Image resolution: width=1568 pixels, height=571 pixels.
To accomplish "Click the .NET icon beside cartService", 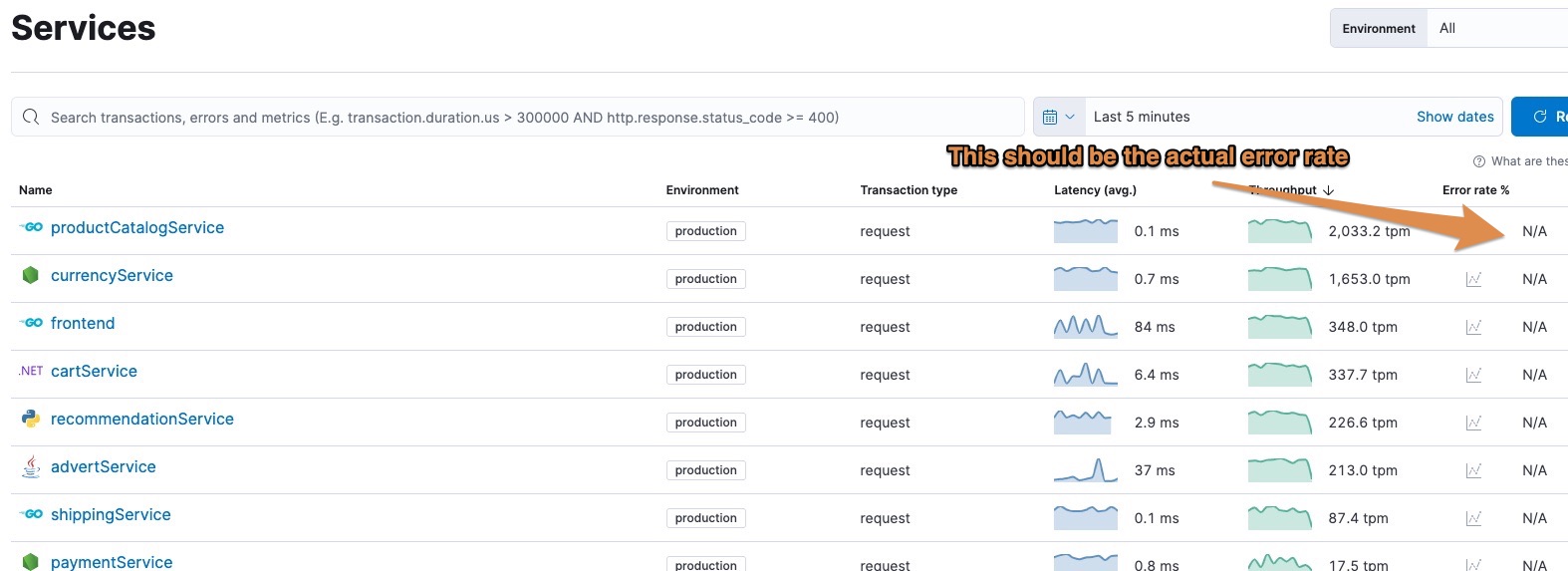I will click(x=31, y=371).
